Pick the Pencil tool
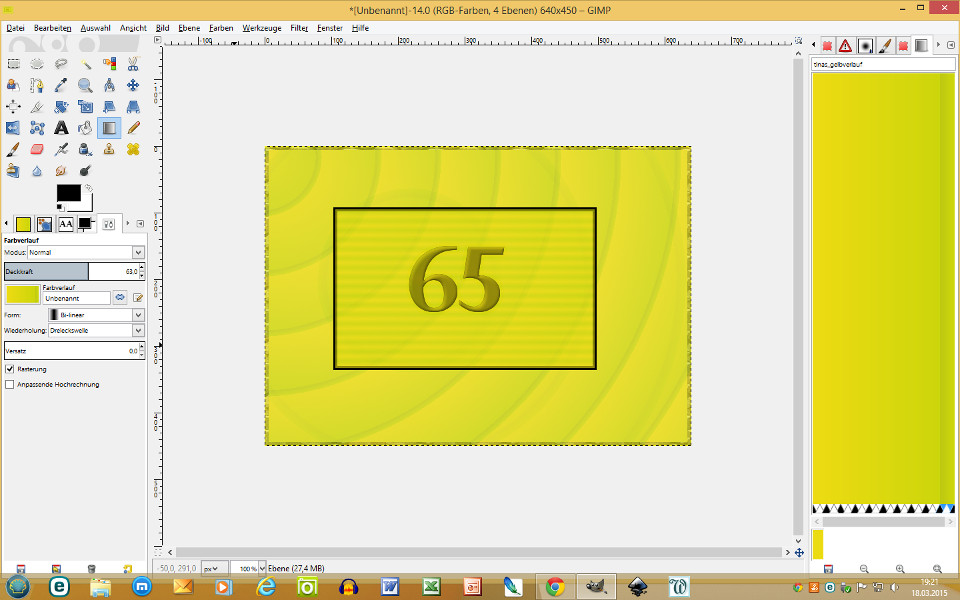Image resolution: width=960 pixels, height=600 pixels. (133, 127)
